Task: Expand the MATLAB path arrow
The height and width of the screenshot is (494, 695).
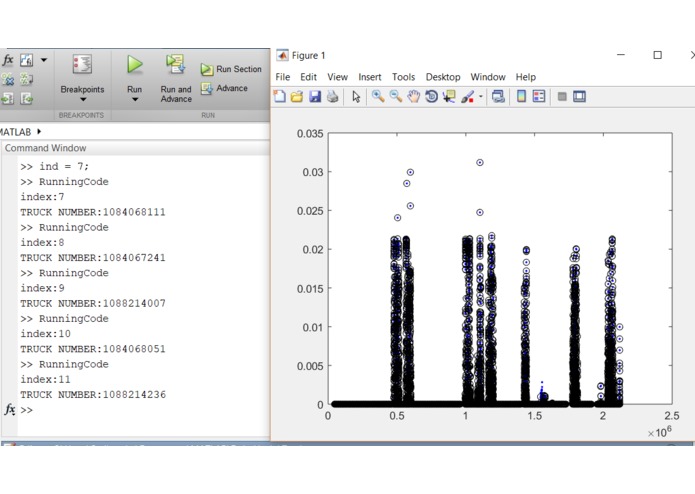Action: tap(39, 132)
